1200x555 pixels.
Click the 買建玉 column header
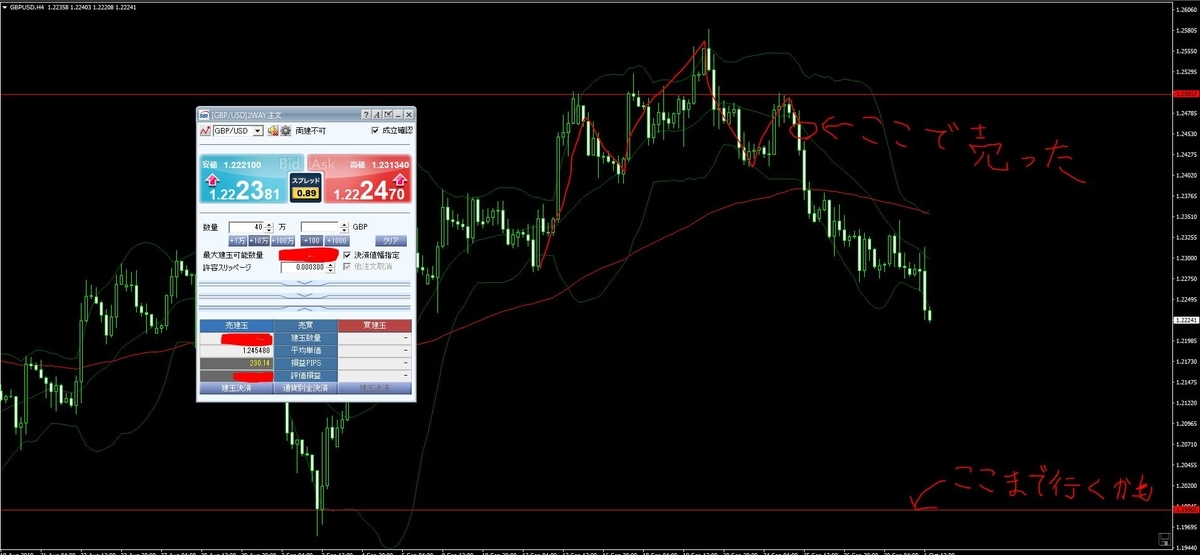coord(374,326)
